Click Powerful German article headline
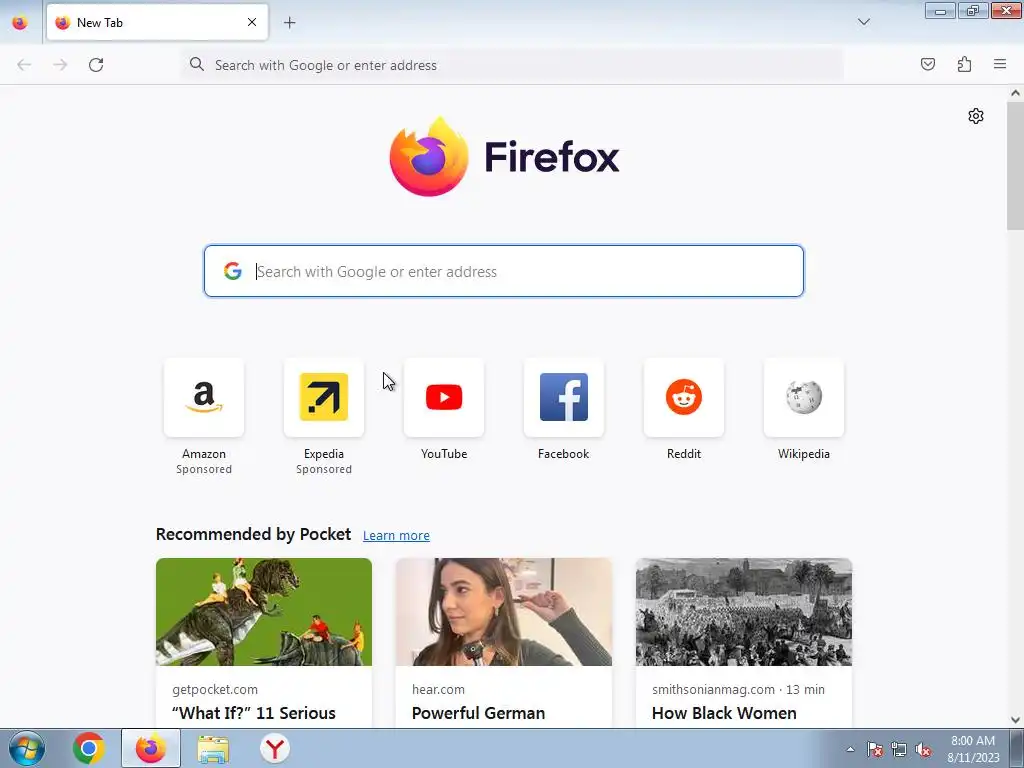This screenshot has height=768, width=1024. (478, 713)
